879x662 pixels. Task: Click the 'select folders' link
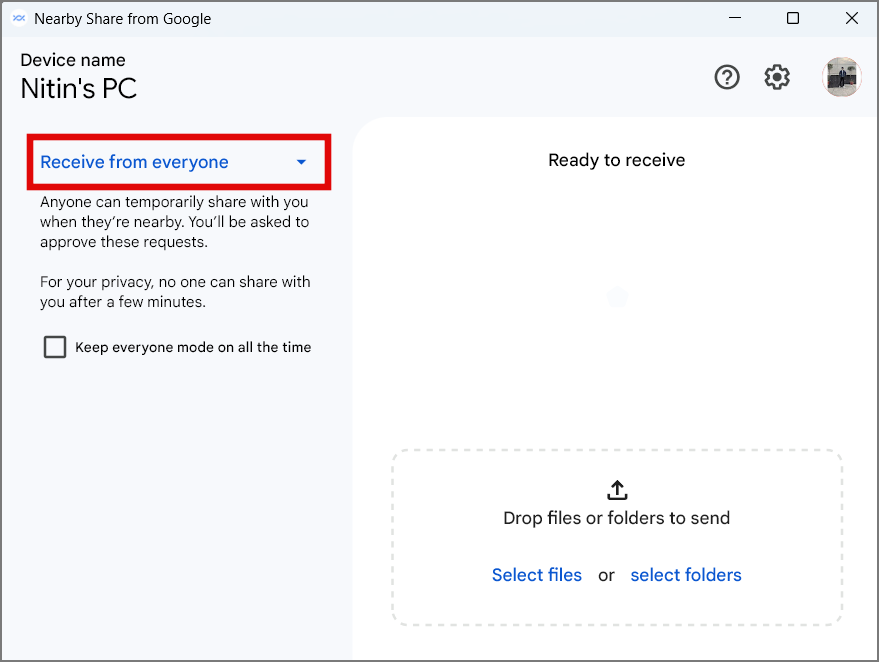(686, 575)
